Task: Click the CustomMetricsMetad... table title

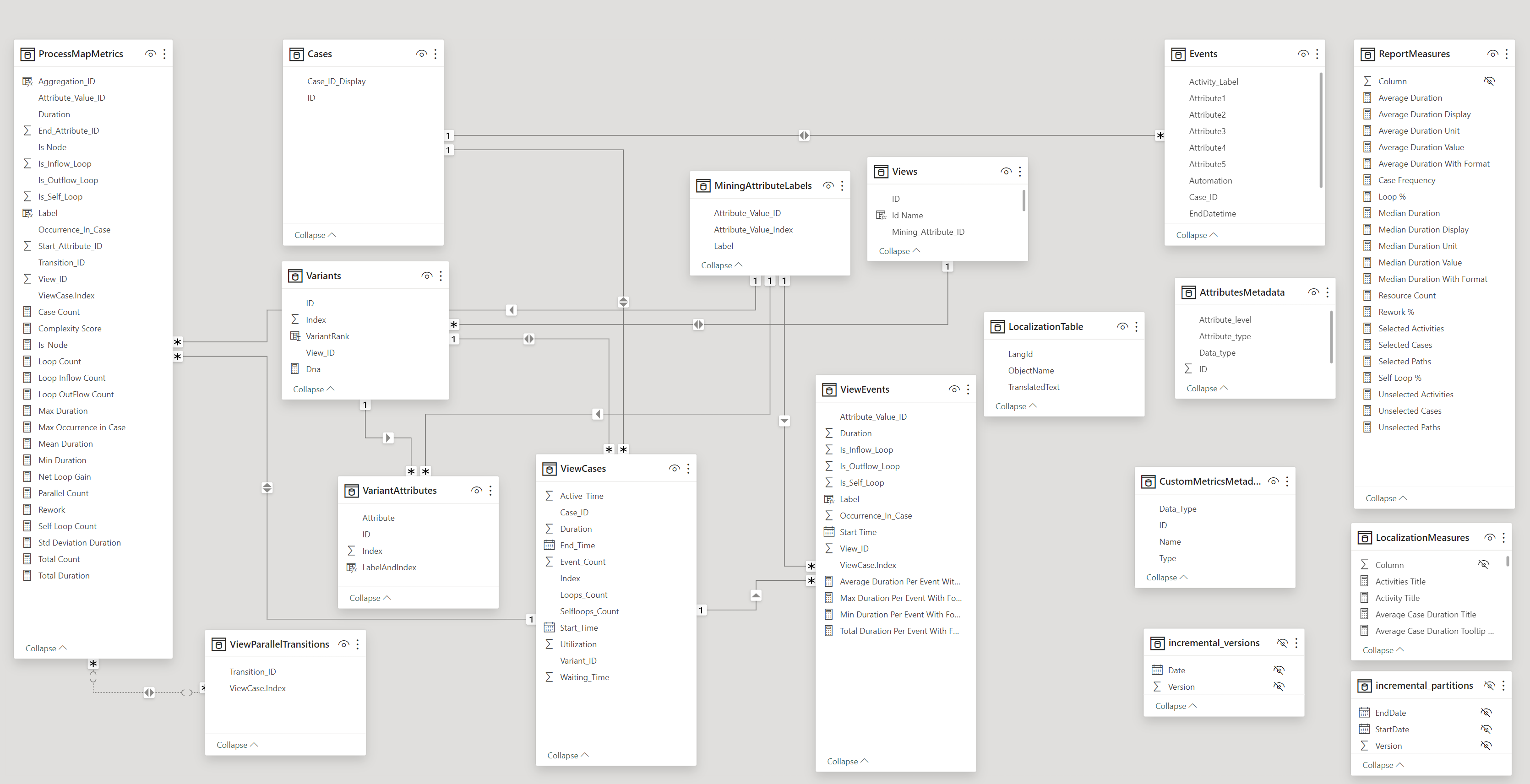Action: click(1209, 481)
